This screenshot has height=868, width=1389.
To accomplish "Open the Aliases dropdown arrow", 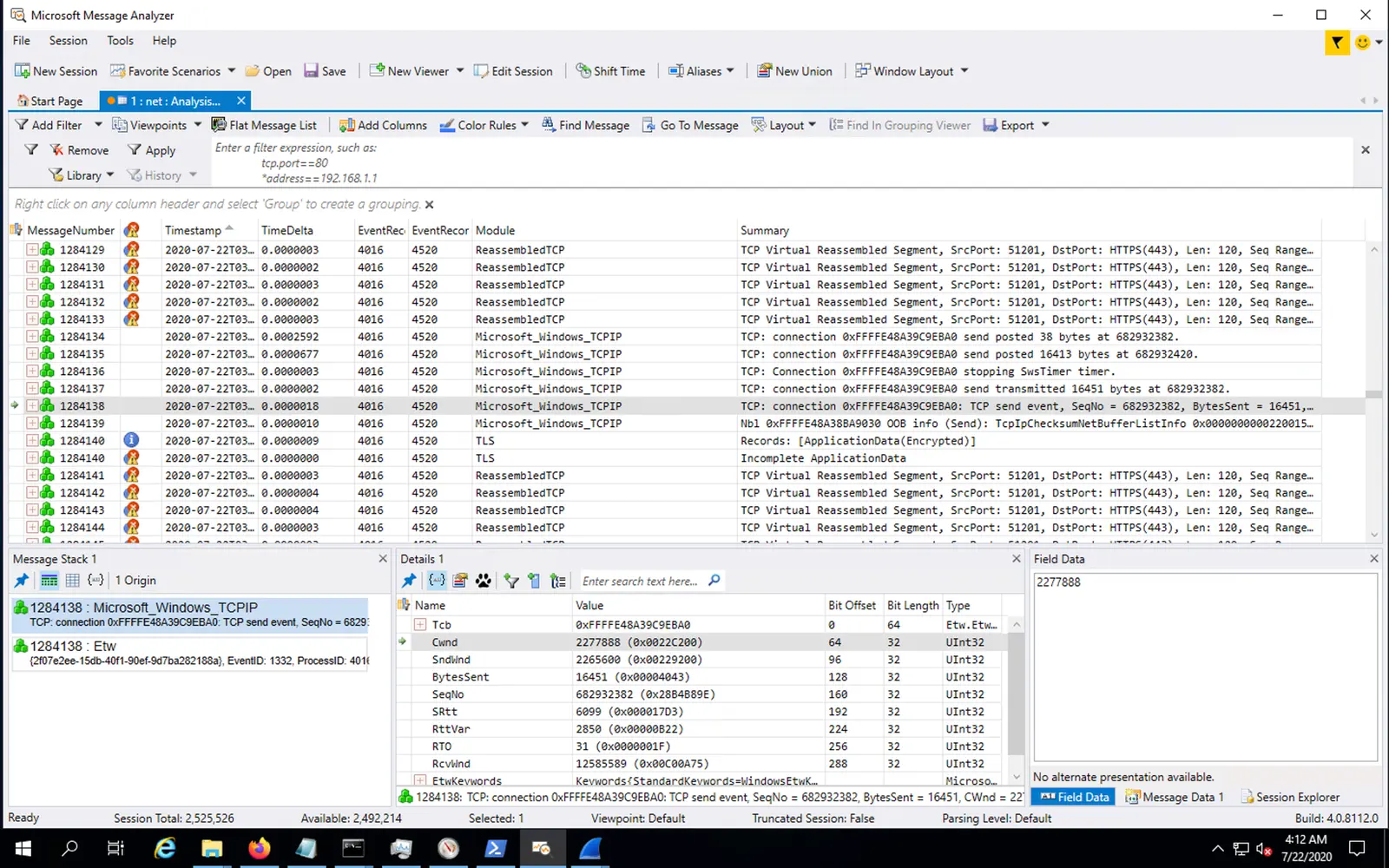I will [x=730, y=71].
